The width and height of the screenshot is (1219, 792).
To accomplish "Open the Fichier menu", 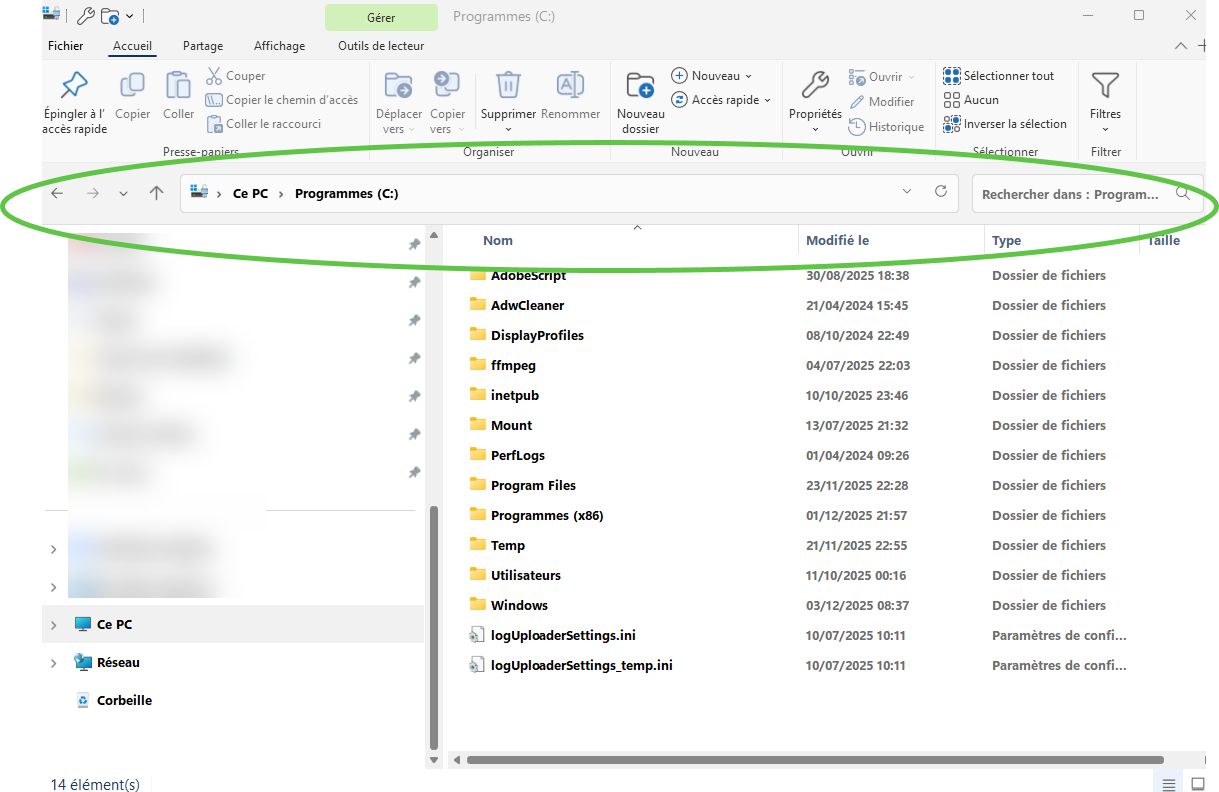I will [66, 46].
